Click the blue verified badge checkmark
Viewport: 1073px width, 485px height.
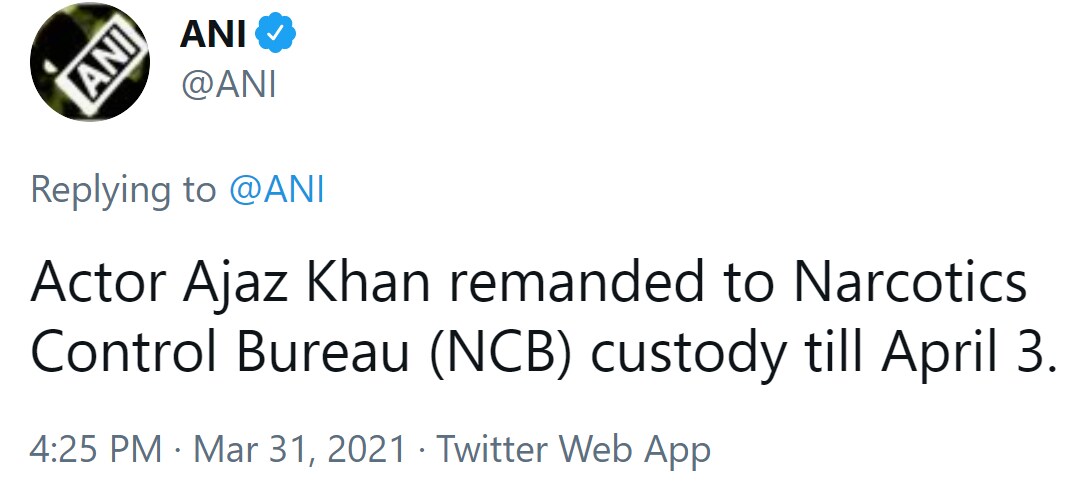point(276,34)
